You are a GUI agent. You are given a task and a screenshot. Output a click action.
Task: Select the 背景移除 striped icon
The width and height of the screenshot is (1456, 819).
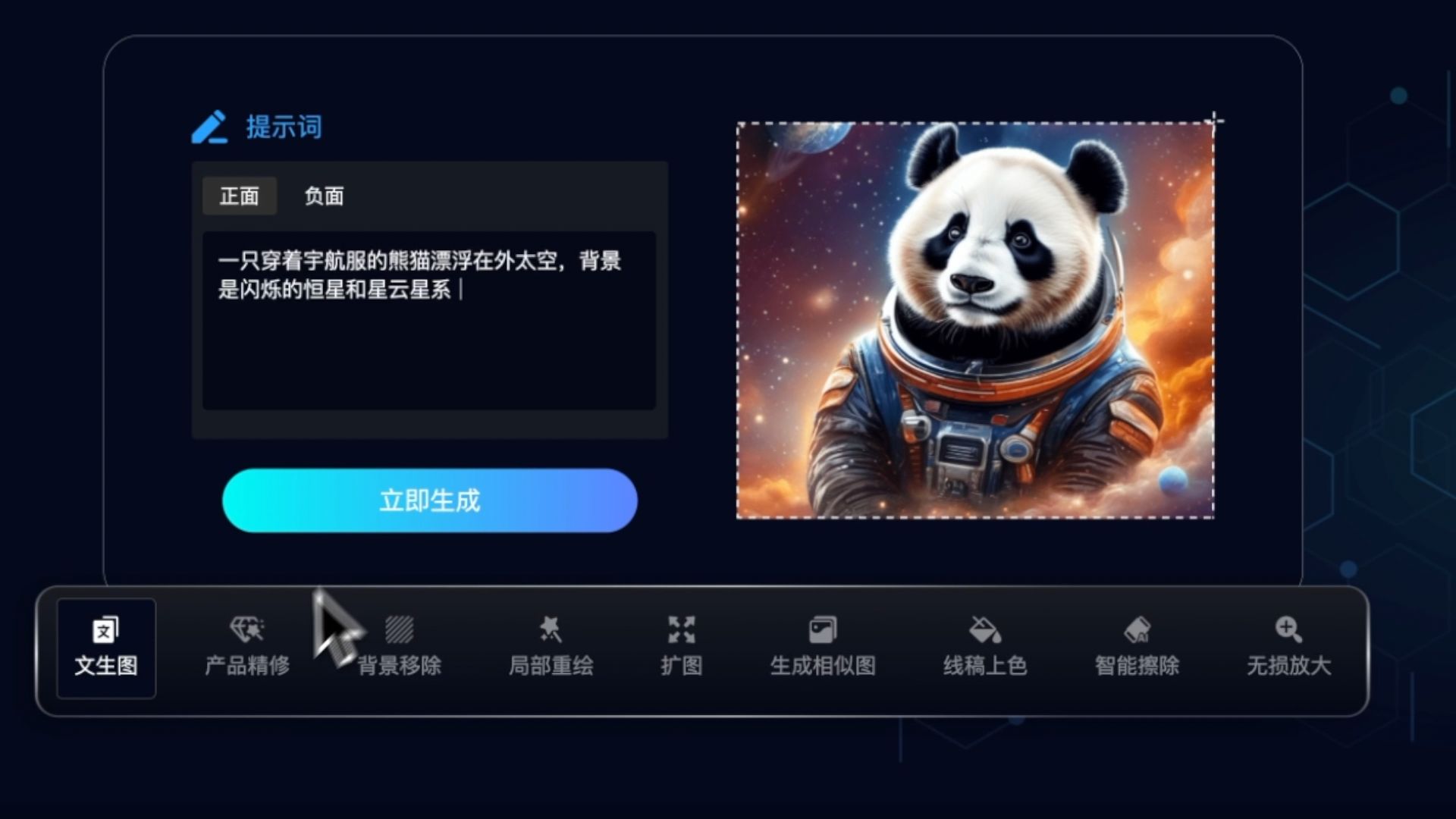pos(399,629)
